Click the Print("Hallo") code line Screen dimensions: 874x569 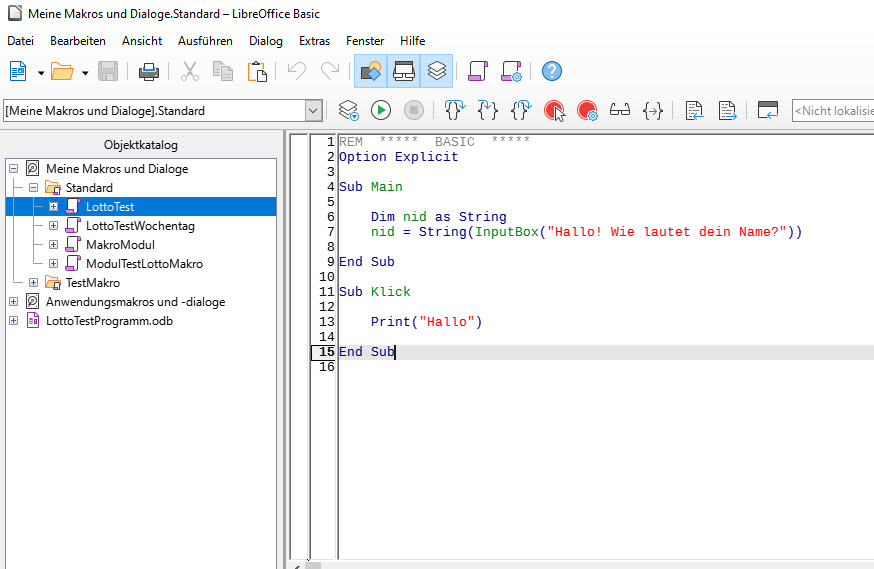click(x=426, y=322)
